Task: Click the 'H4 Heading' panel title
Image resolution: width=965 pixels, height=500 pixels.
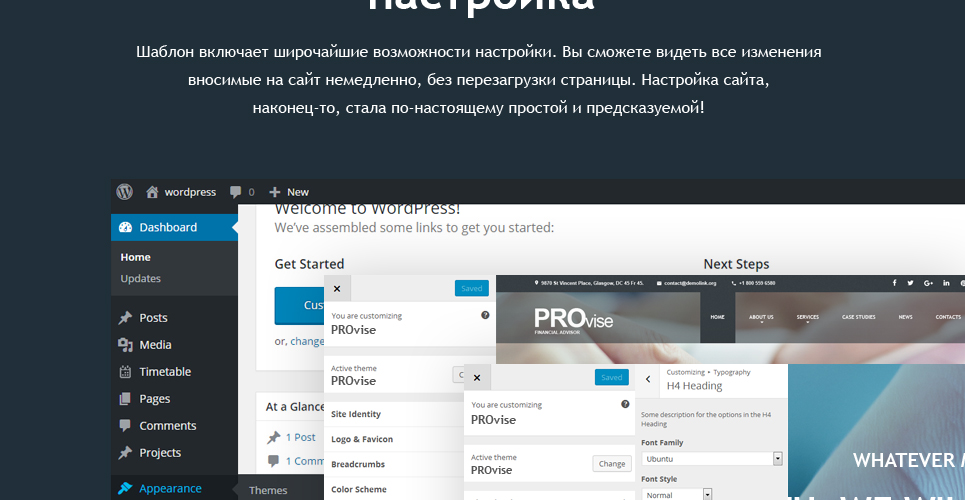Action: tap(694, 386)
